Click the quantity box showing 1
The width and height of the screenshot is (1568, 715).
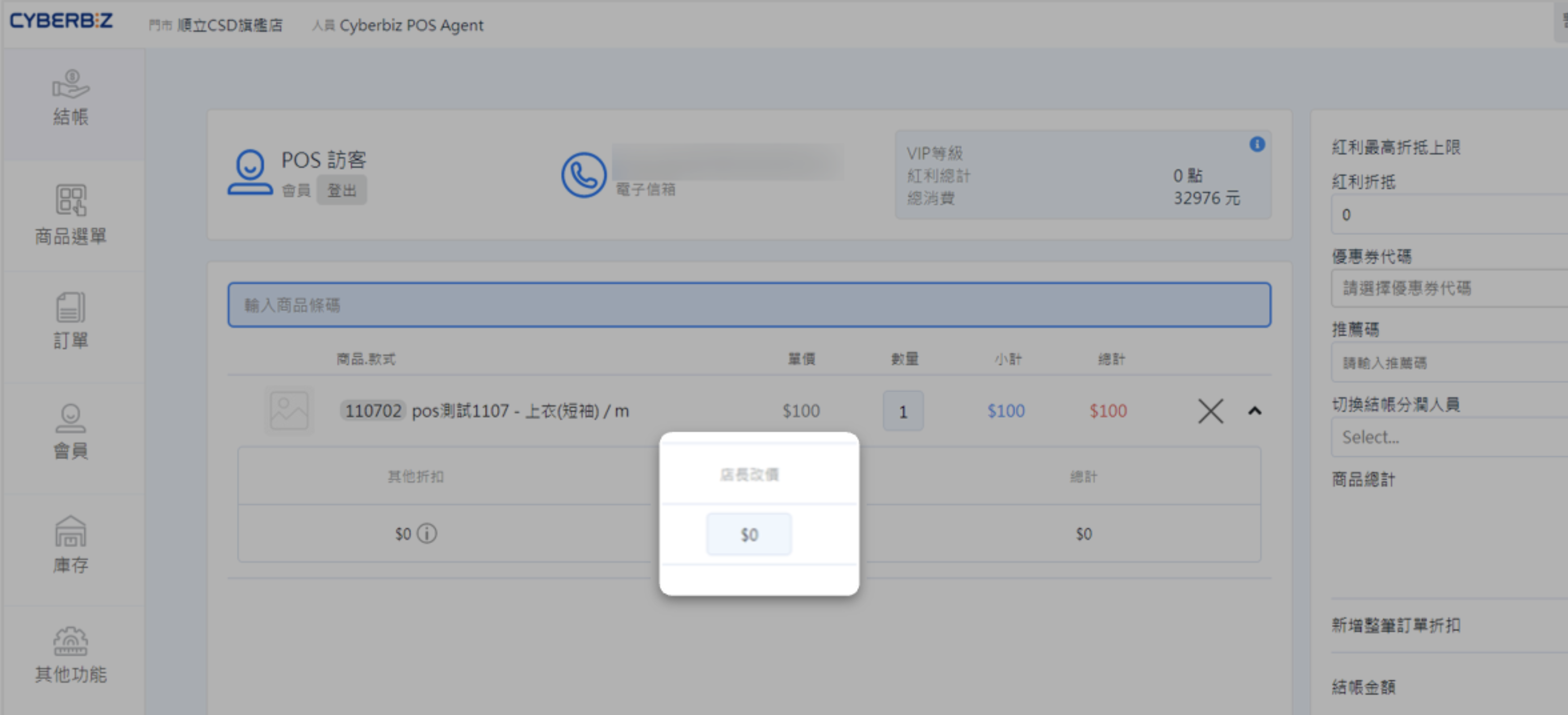pyautogui.click(x=903, y=411)
